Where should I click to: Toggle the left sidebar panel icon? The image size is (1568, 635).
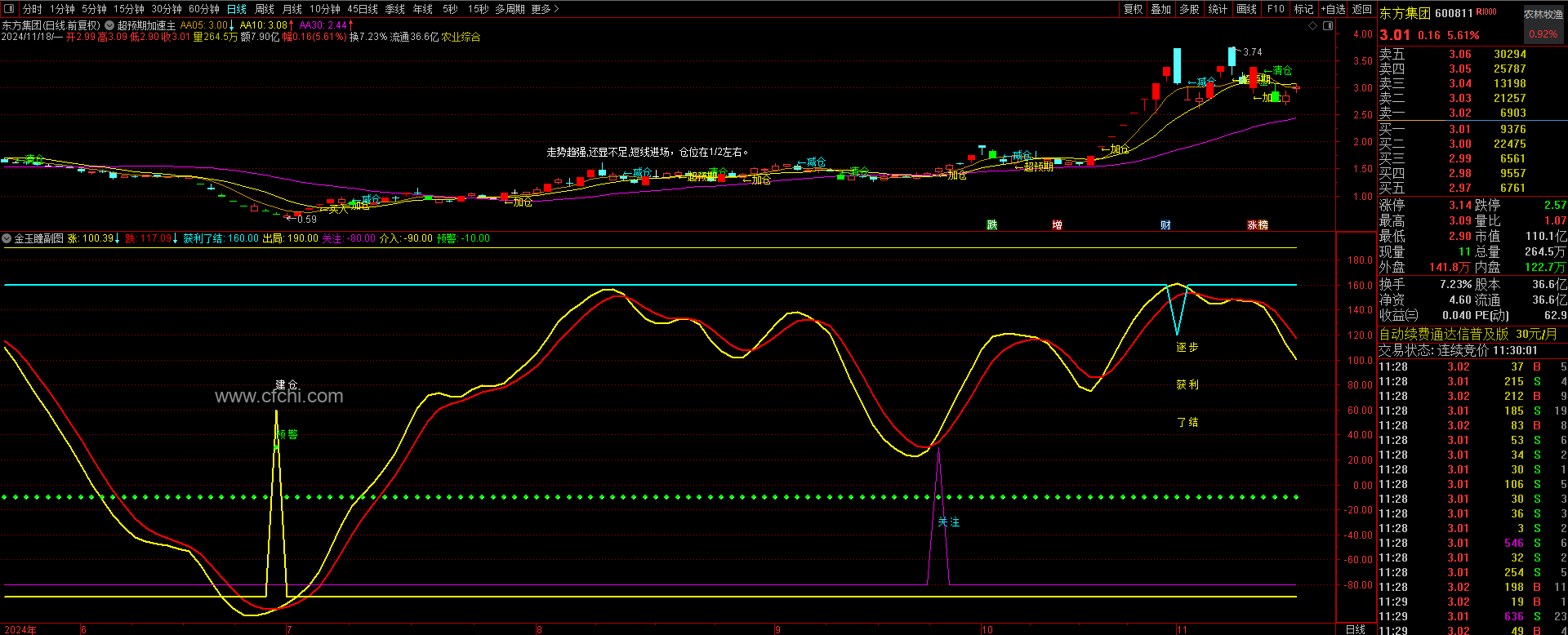pos(10,9)
